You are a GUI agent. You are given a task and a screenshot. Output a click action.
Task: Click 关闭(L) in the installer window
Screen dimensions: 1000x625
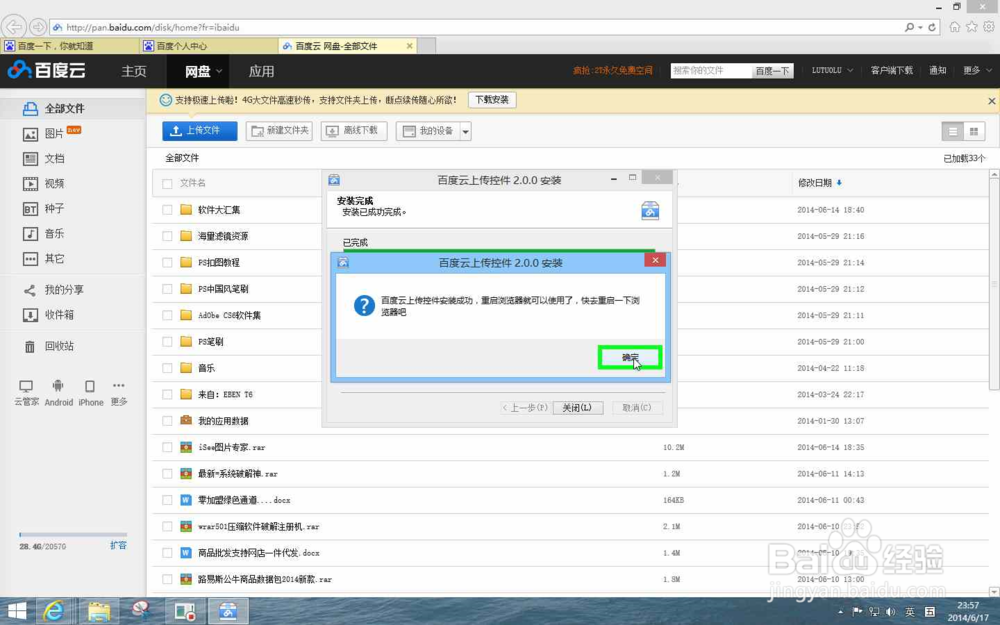pos(577,408)
